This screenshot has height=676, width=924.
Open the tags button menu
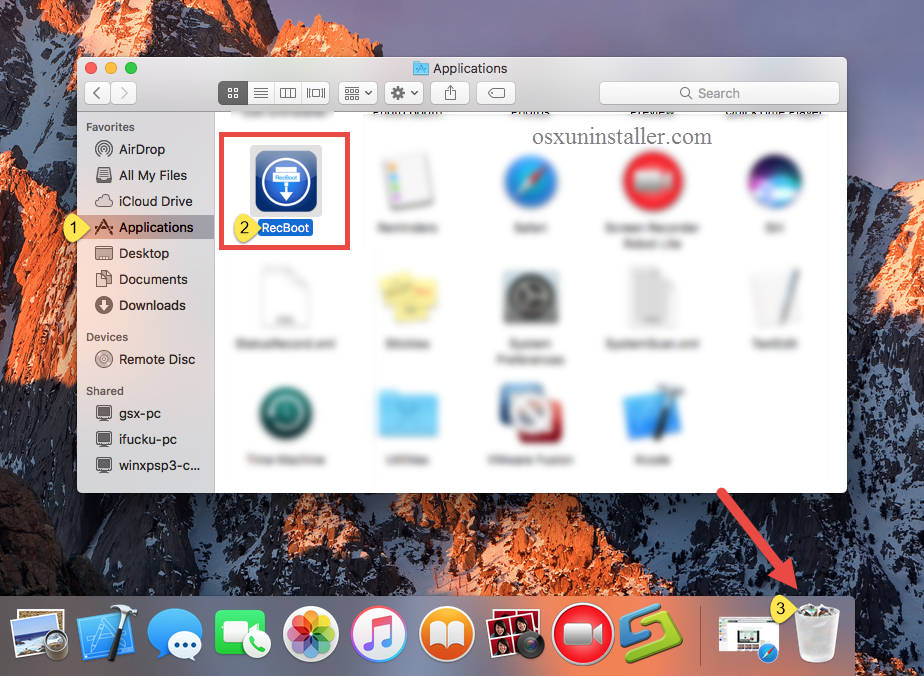(x=495, y=92)
